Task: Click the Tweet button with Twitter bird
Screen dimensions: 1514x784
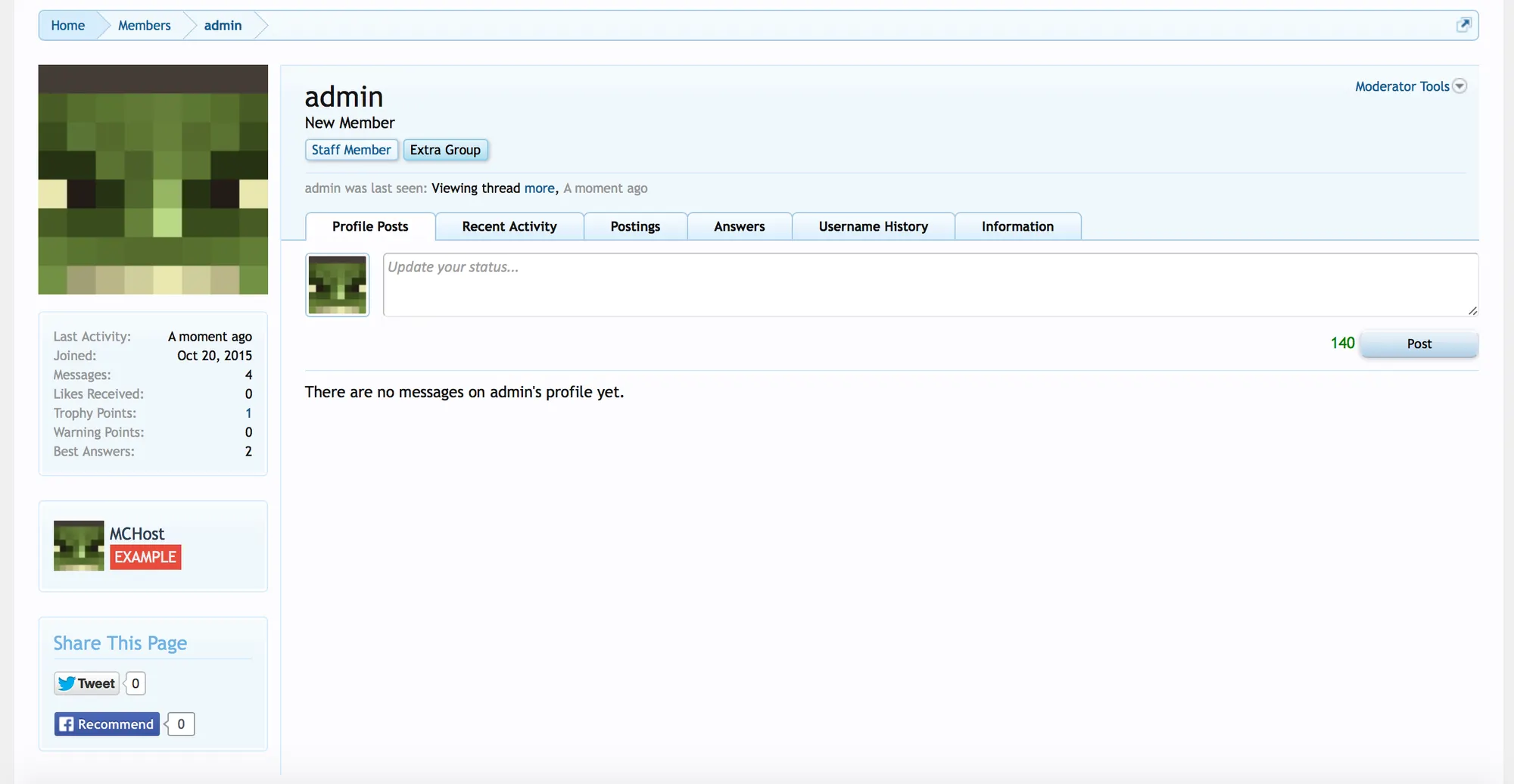Action: [87, 683]
